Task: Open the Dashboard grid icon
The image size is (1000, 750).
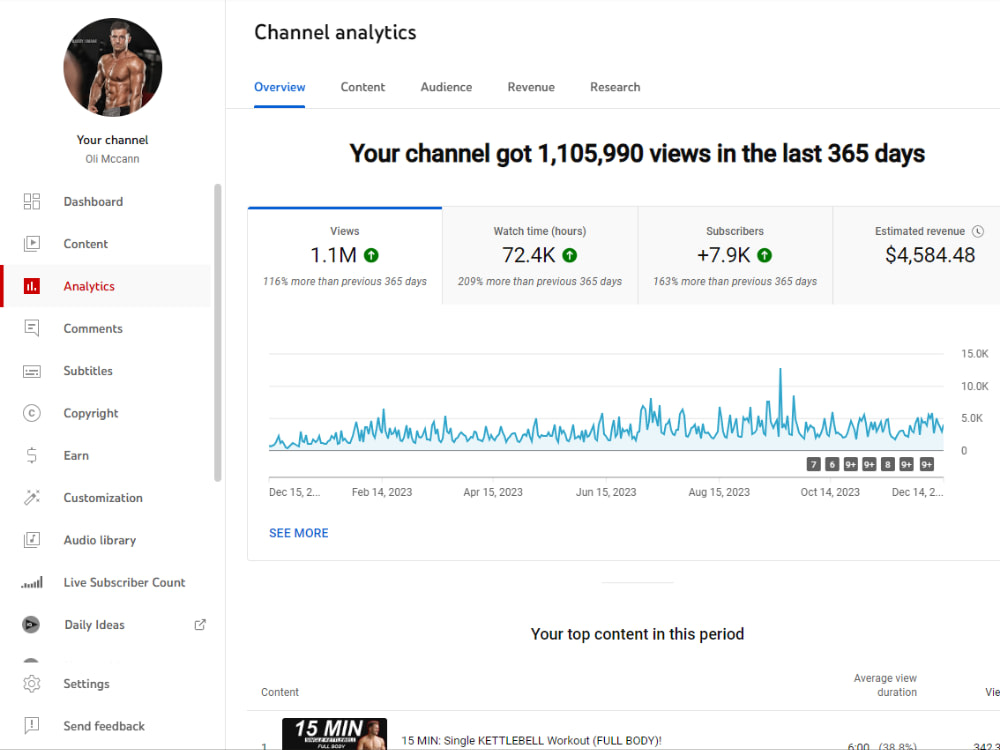Action: pos(31,202)
